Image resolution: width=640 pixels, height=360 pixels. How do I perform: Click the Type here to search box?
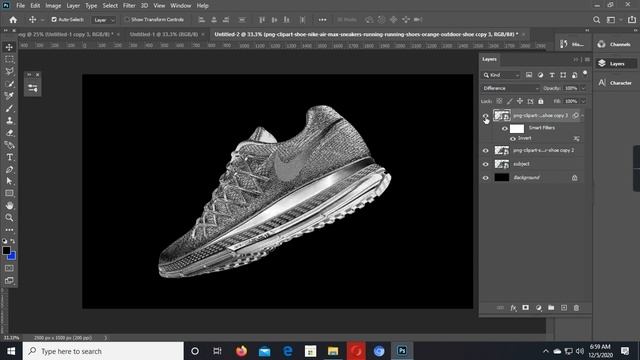click(103, 351)
